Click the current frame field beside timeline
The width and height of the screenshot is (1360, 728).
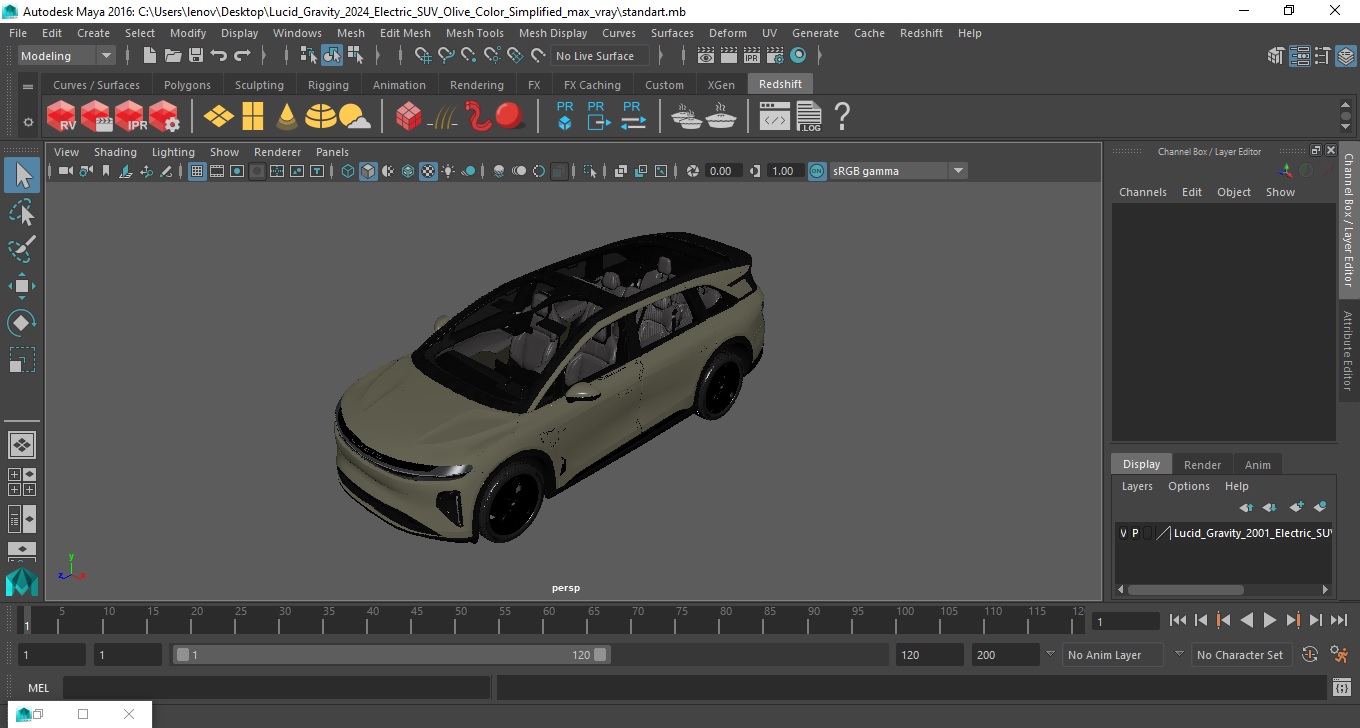coord(1125,621)
